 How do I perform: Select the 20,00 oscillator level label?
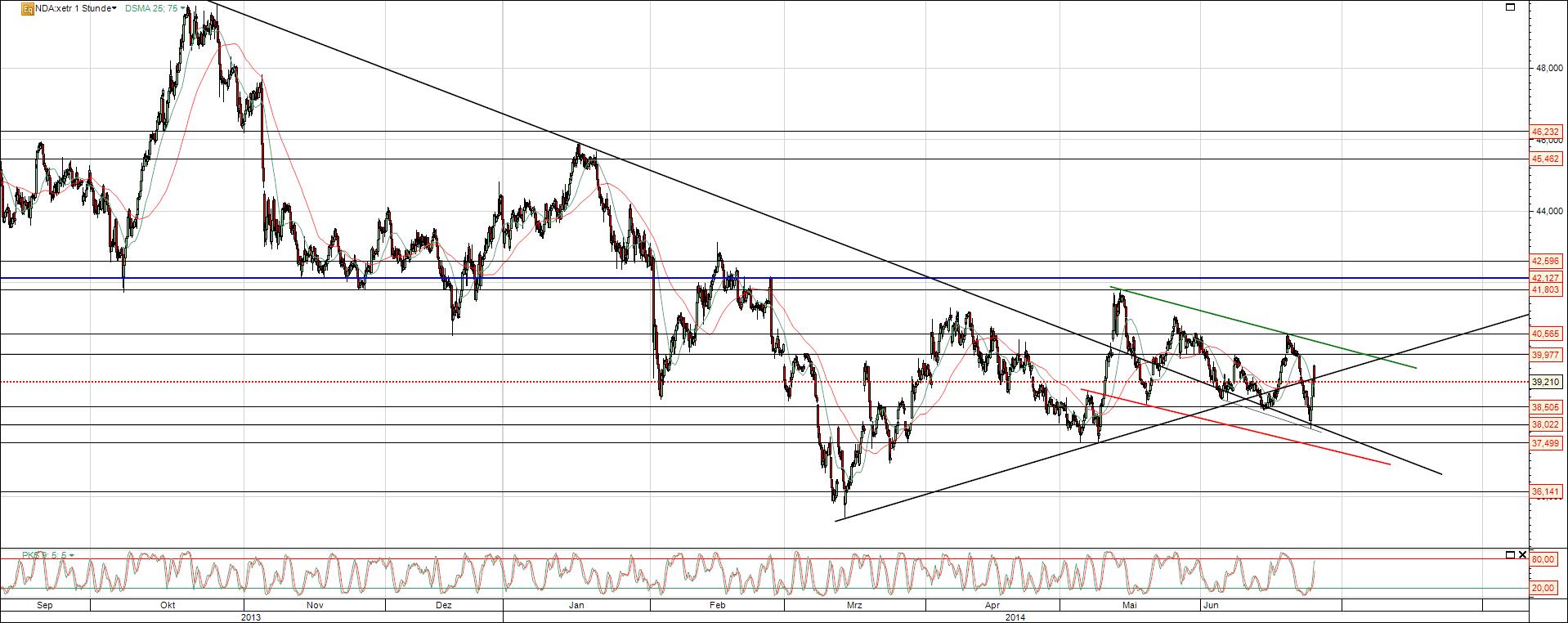(1543, 588)
